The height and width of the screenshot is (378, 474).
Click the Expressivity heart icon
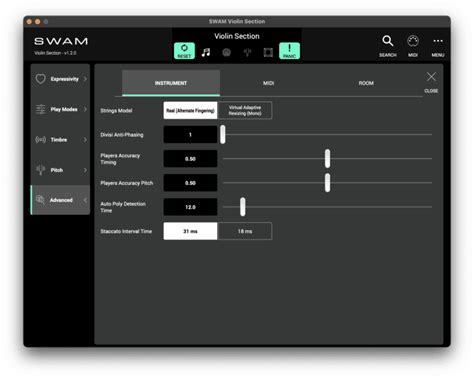[x=41, y=79]
